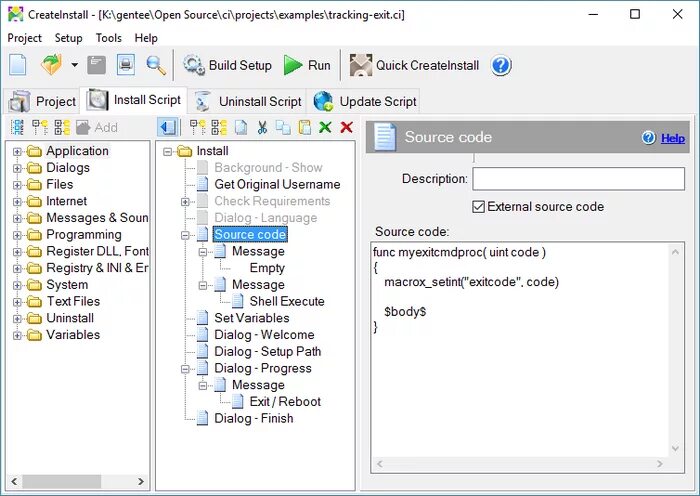Click the green X enable icon
The width and height of the screenshot is (700, 496).
[325, 127]
